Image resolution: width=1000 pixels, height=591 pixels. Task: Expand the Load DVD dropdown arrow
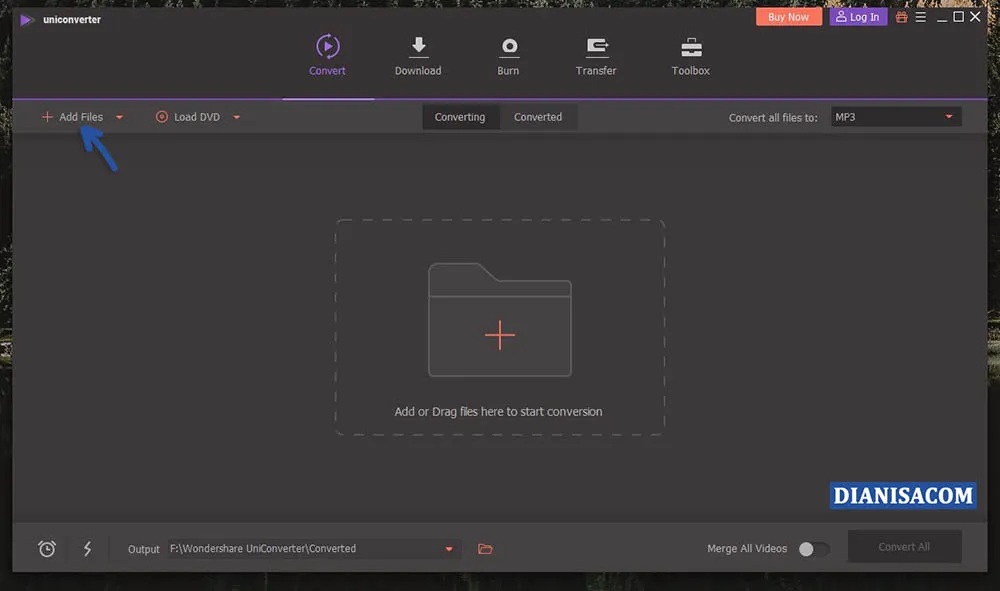[x=236, y=116]
